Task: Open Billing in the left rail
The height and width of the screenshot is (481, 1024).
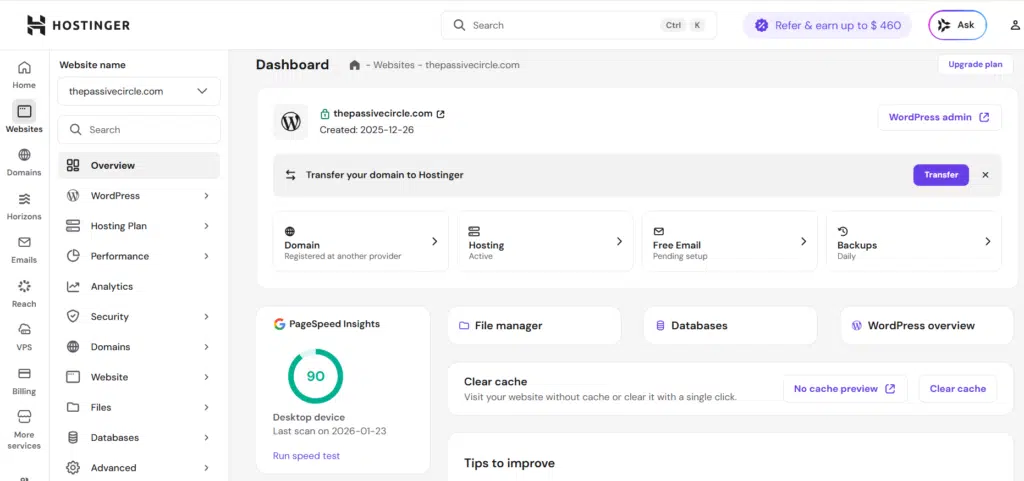Action: click(x=24, y=380)
